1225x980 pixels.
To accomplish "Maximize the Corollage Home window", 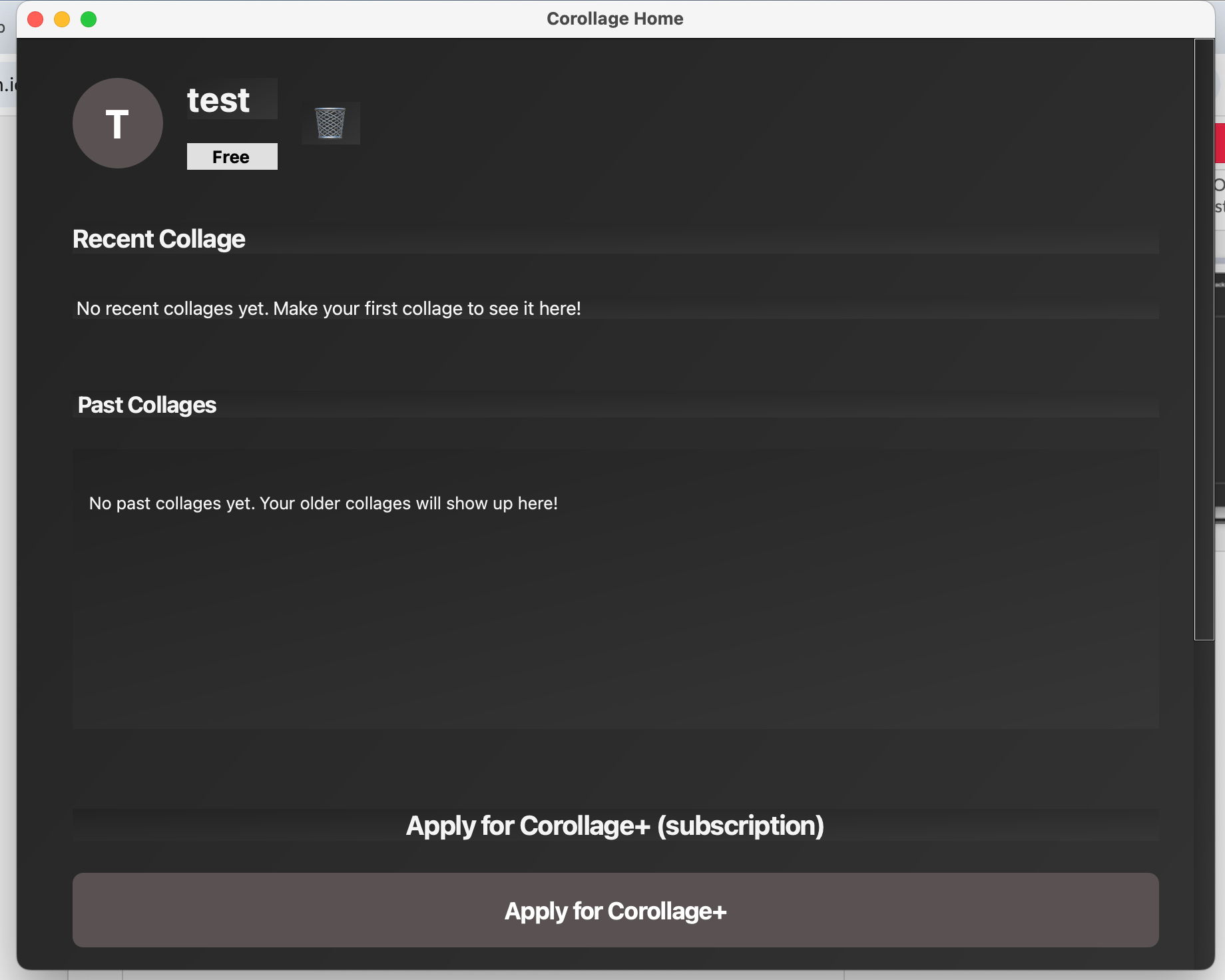I will click(89, 19).
